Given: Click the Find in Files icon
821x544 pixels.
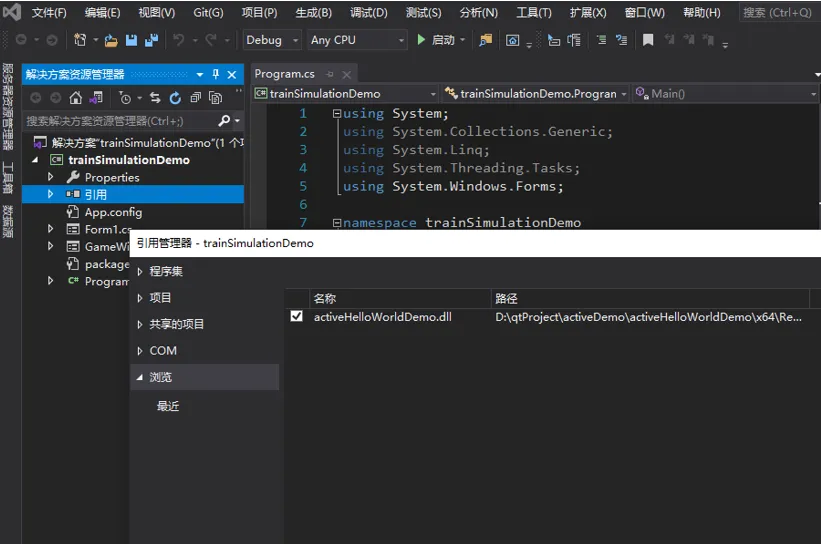Looking at the screenshot, I should click(x=486, y=40).
